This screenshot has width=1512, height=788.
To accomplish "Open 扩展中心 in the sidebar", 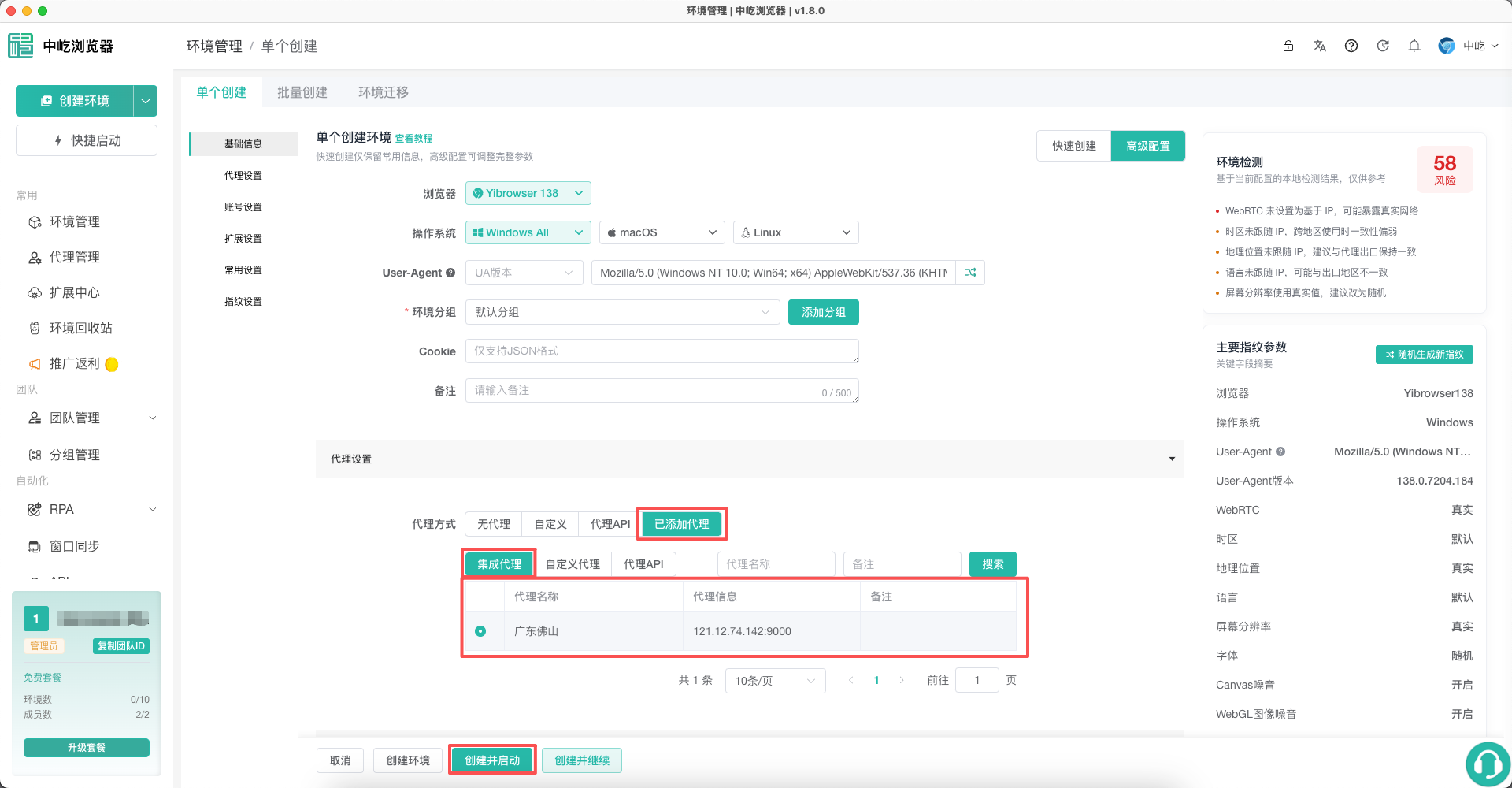I will click(75, 292).
